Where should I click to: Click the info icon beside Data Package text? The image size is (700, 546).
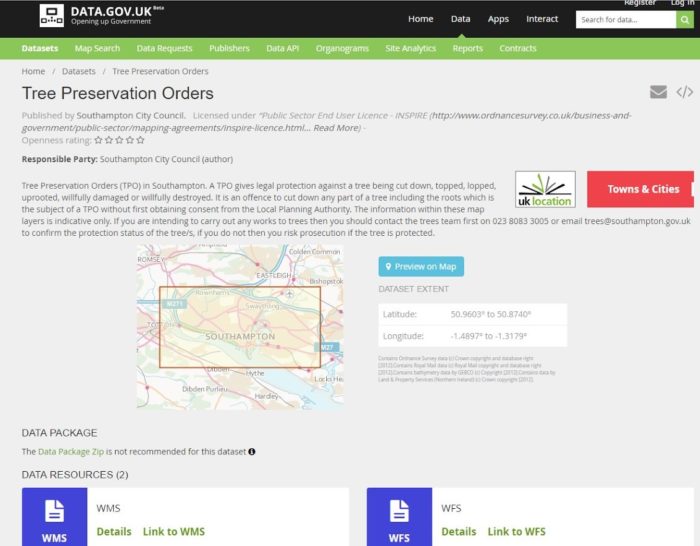252,452
